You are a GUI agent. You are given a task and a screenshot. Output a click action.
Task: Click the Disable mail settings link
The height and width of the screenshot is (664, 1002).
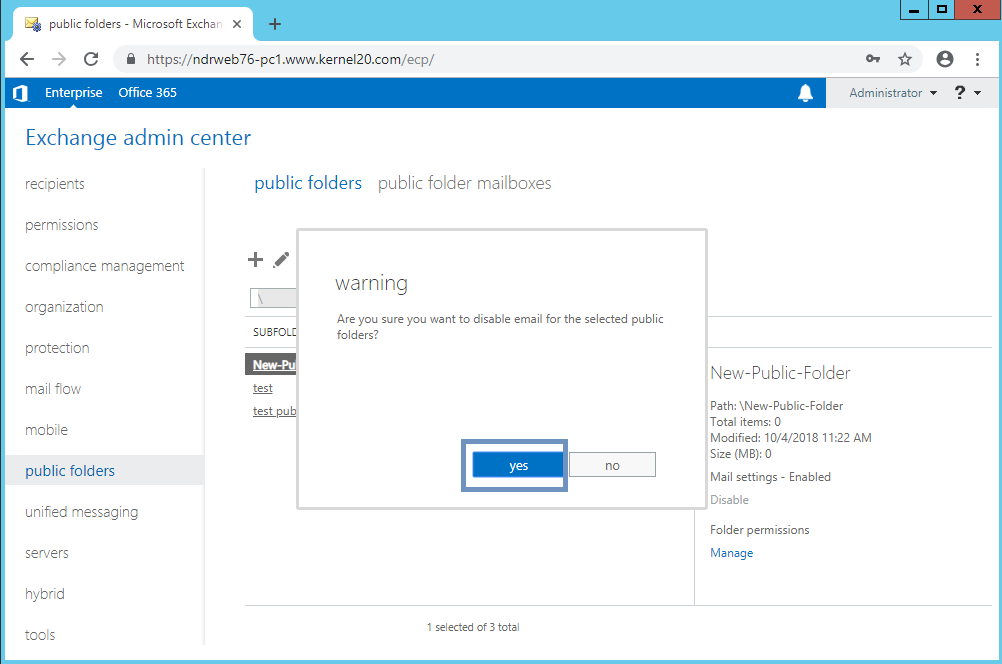click(x=729, y=500)
